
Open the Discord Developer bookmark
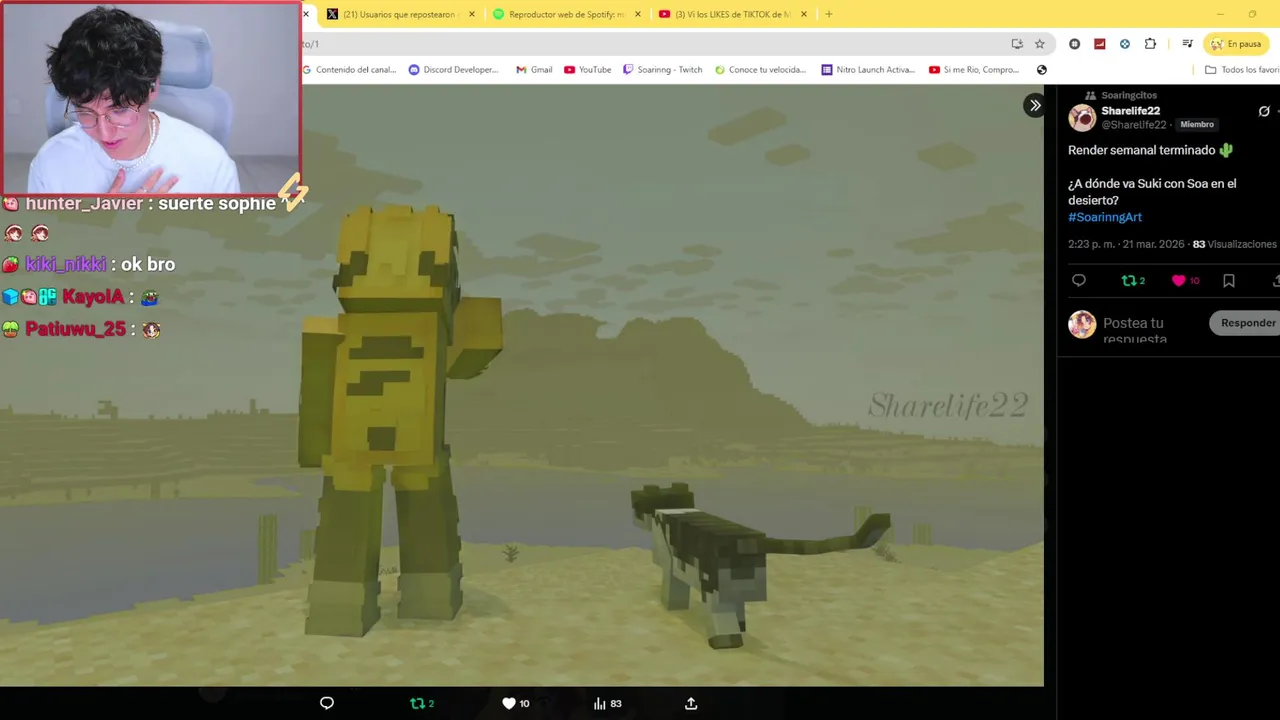point(453,70)
